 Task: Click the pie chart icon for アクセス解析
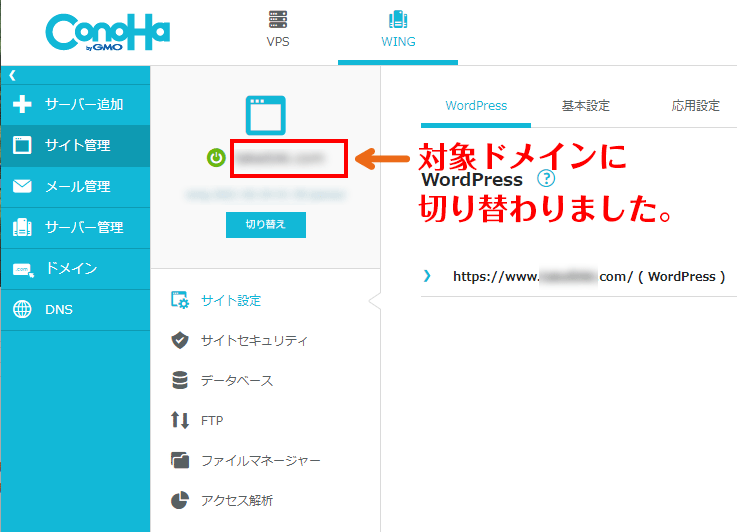point(180,501)
